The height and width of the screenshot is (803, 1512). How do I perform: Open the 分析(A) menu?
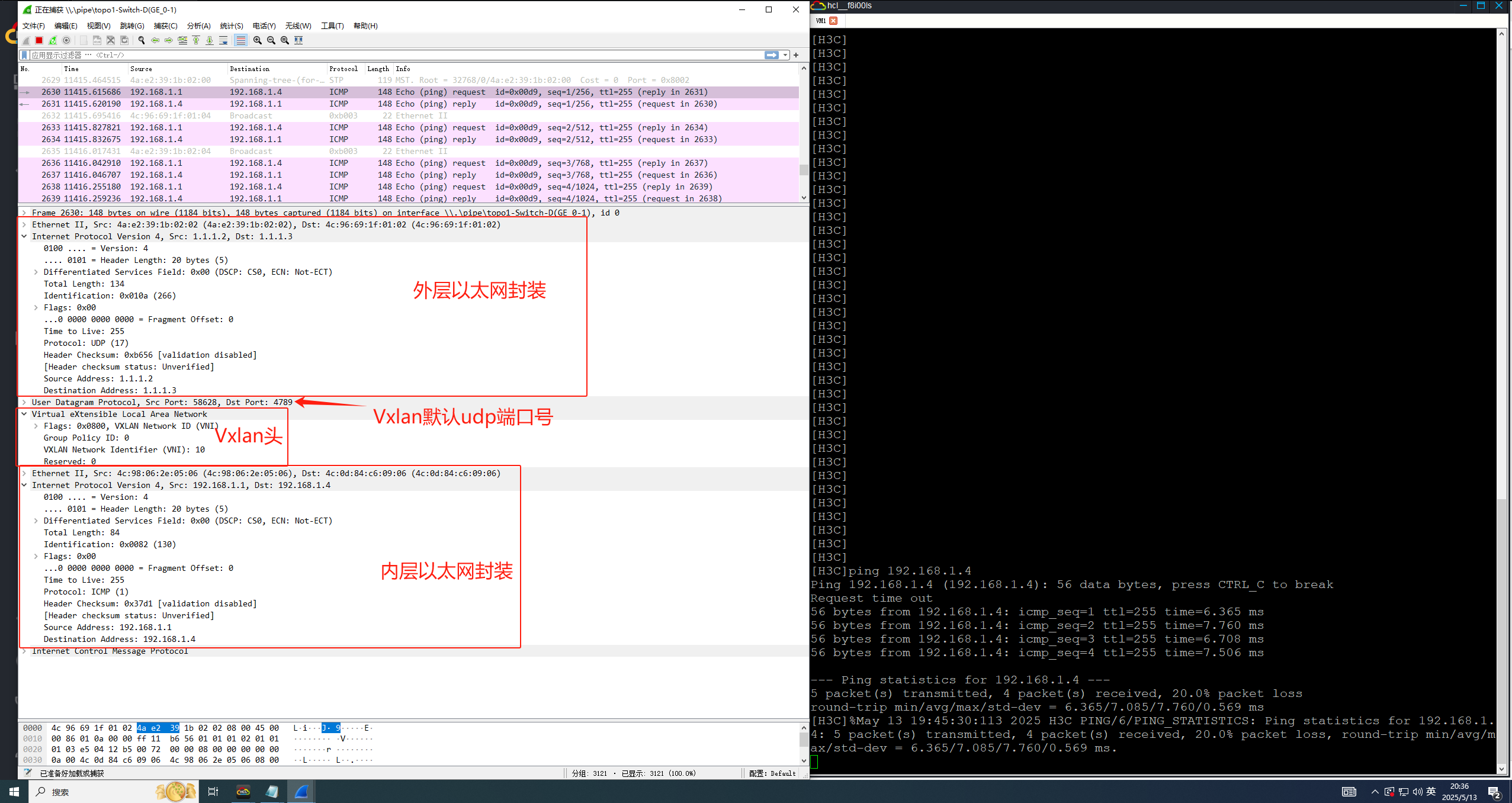click(198, 26)
